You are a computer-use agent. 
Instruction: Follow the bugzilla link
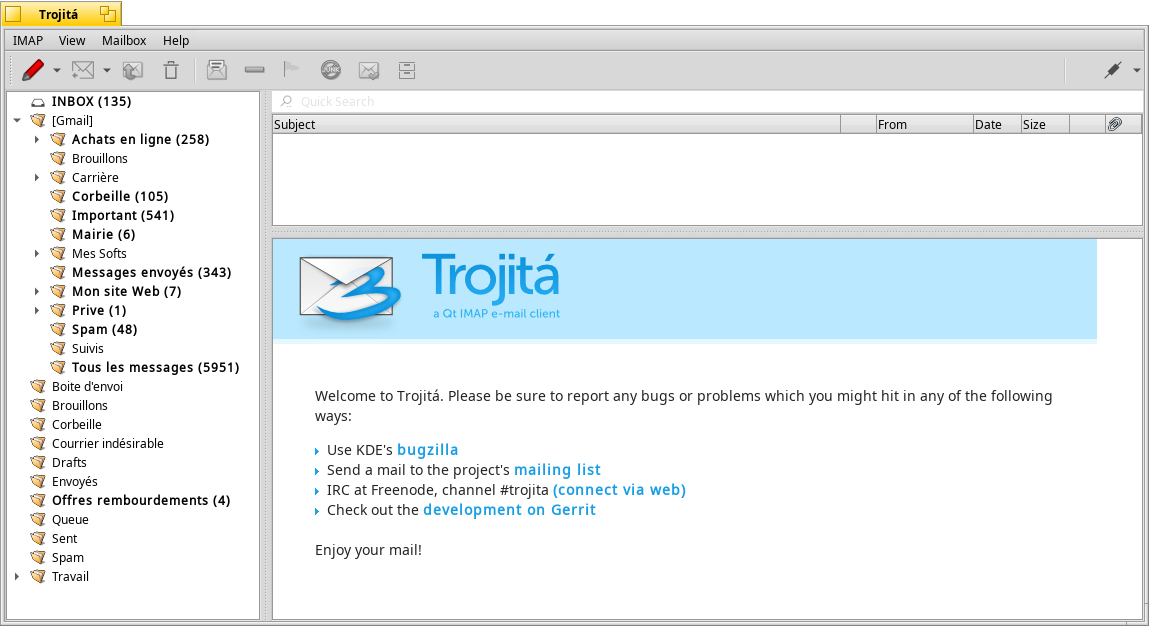click(428, 450)
